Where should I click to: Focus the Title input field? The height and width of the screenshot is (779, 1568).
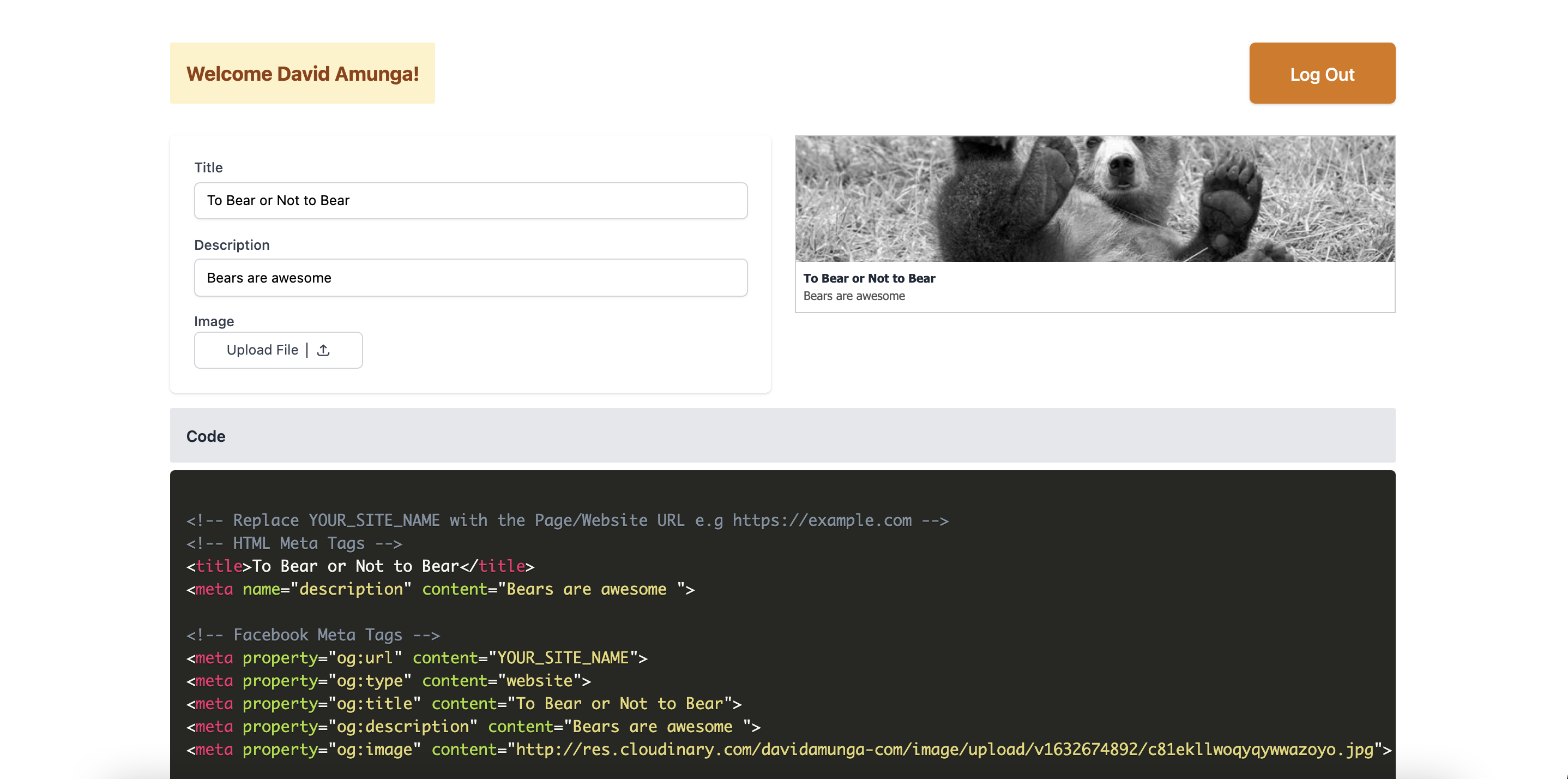[470, 200]
